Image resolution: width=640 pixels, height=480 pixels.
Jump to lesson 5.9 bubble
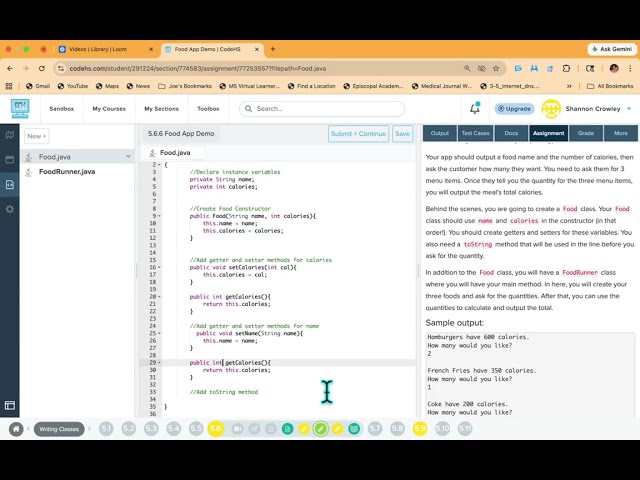[x=420, y=429]
